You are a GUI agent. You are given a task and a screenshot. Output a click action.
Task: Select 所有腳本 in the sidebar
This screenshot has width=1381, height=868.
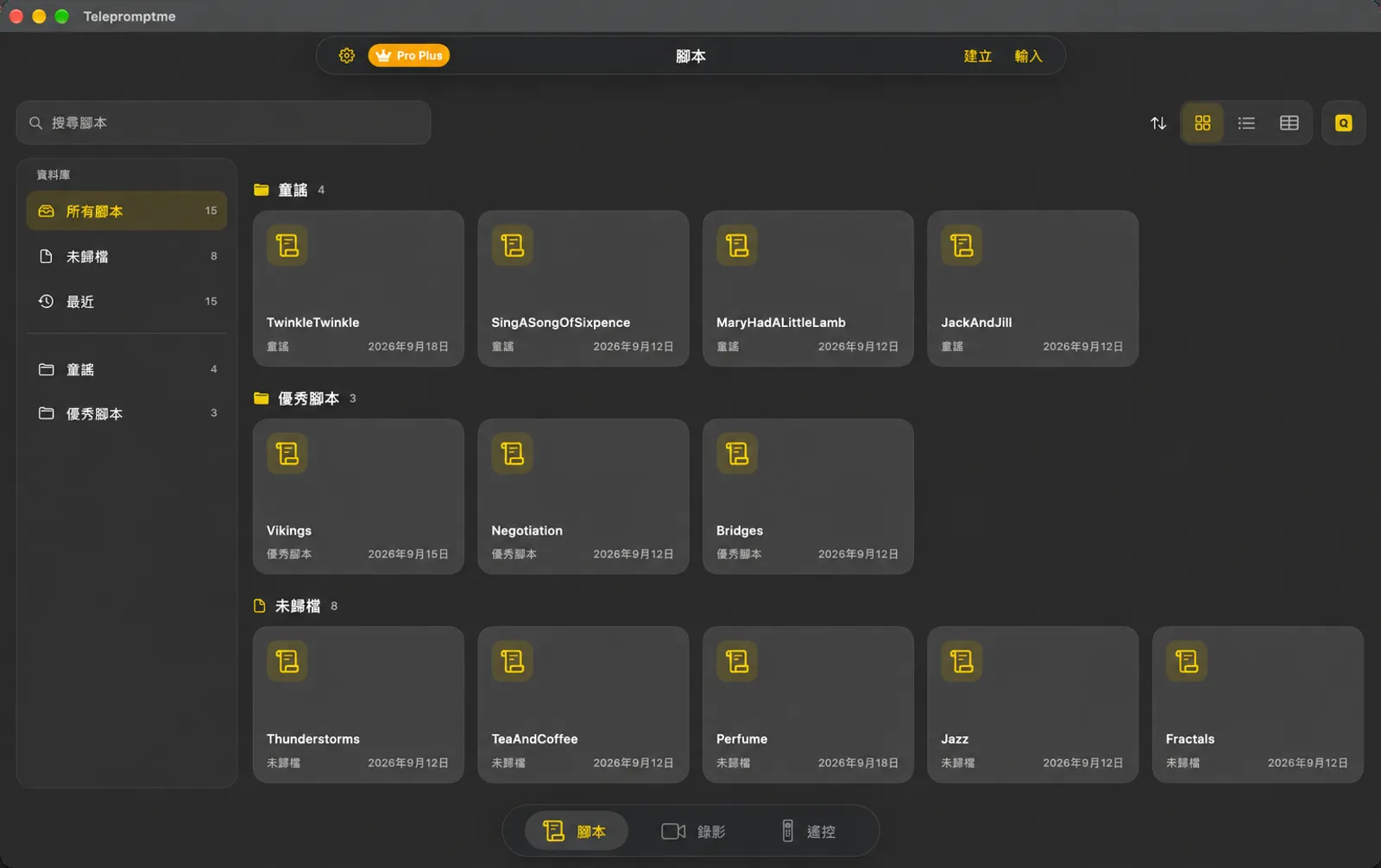(127, 211)
